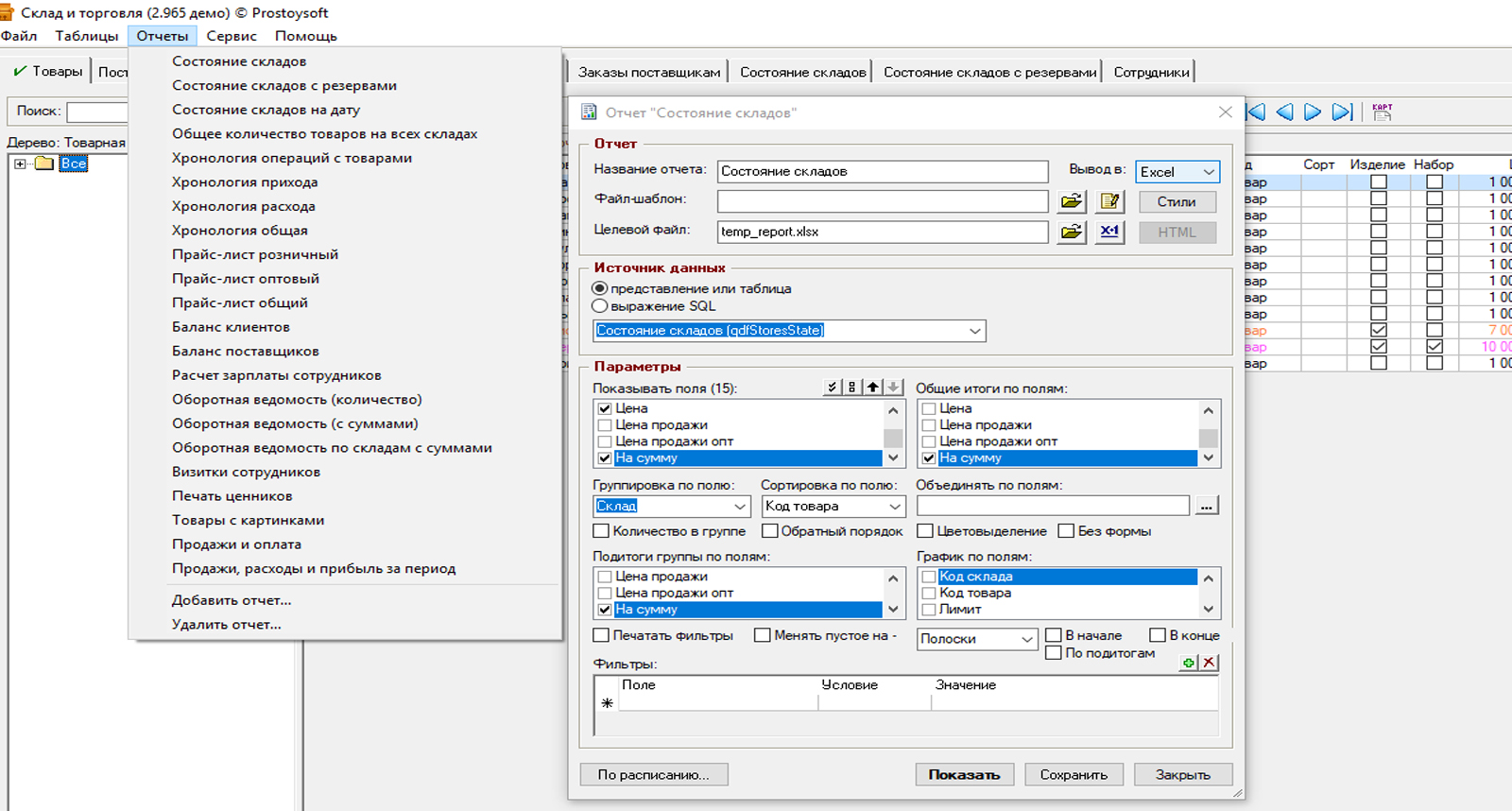This screenshot has height=811, width=1512.
Task: Click down arrow of show fields list scrollbar
Action: click(x=893, y=457)
